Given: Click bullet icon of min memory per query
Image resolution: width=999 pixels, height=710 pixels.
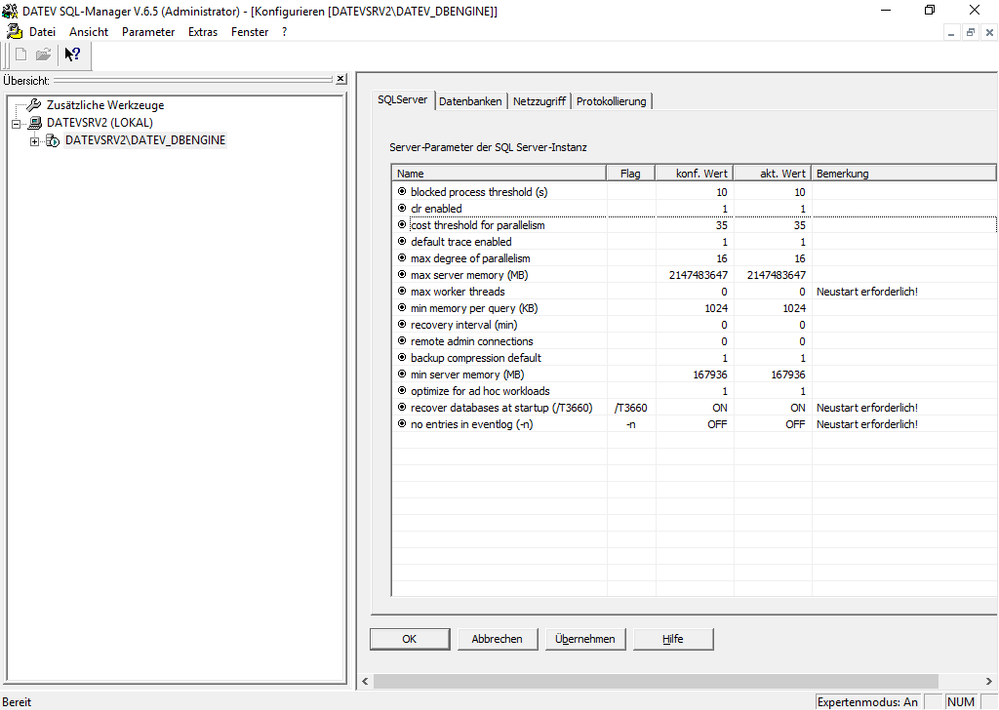Looking at the screenshot, I should click(402, 307).
